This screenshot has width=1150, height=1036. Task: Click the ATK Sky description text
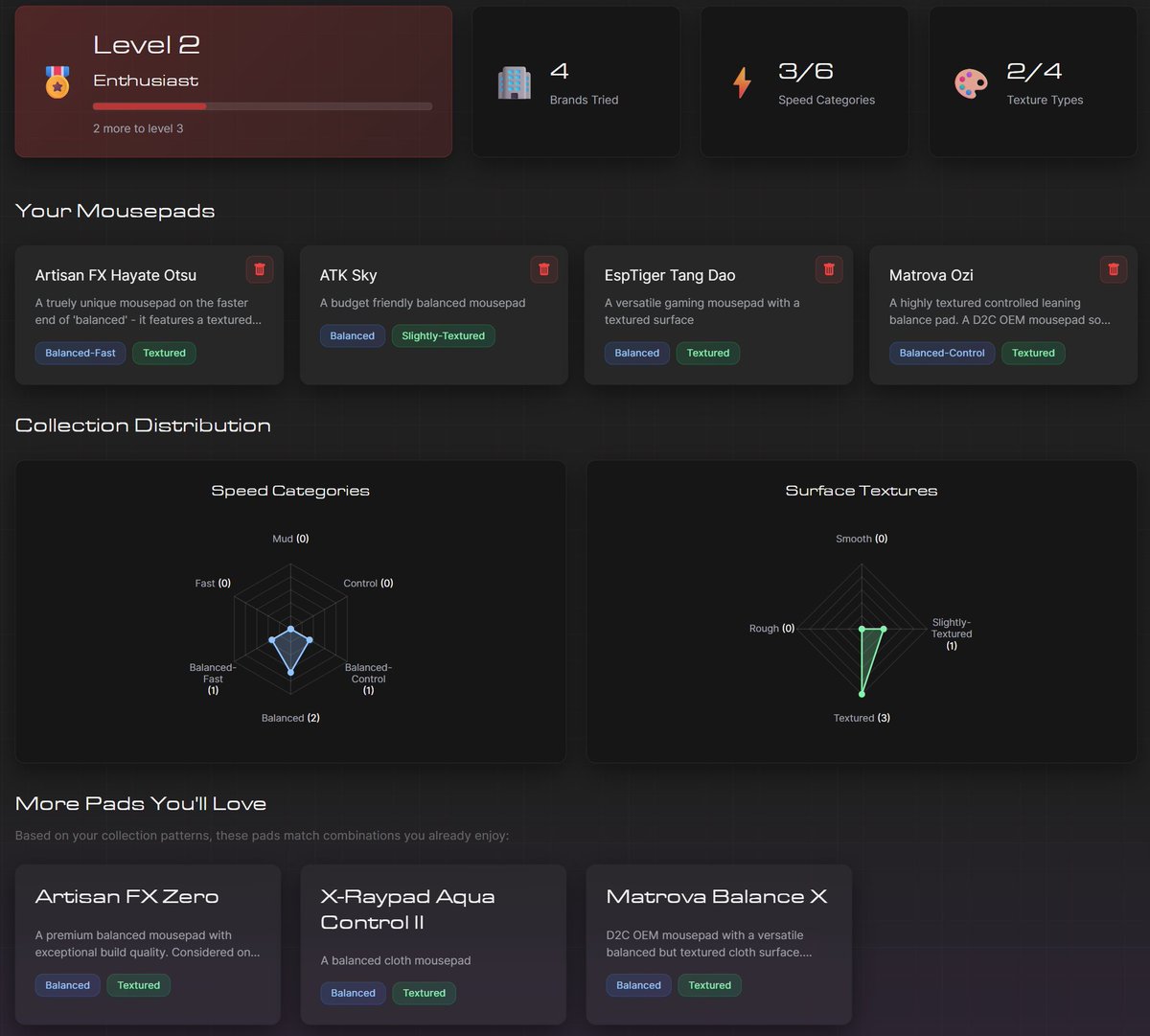[x=423, y=303]
